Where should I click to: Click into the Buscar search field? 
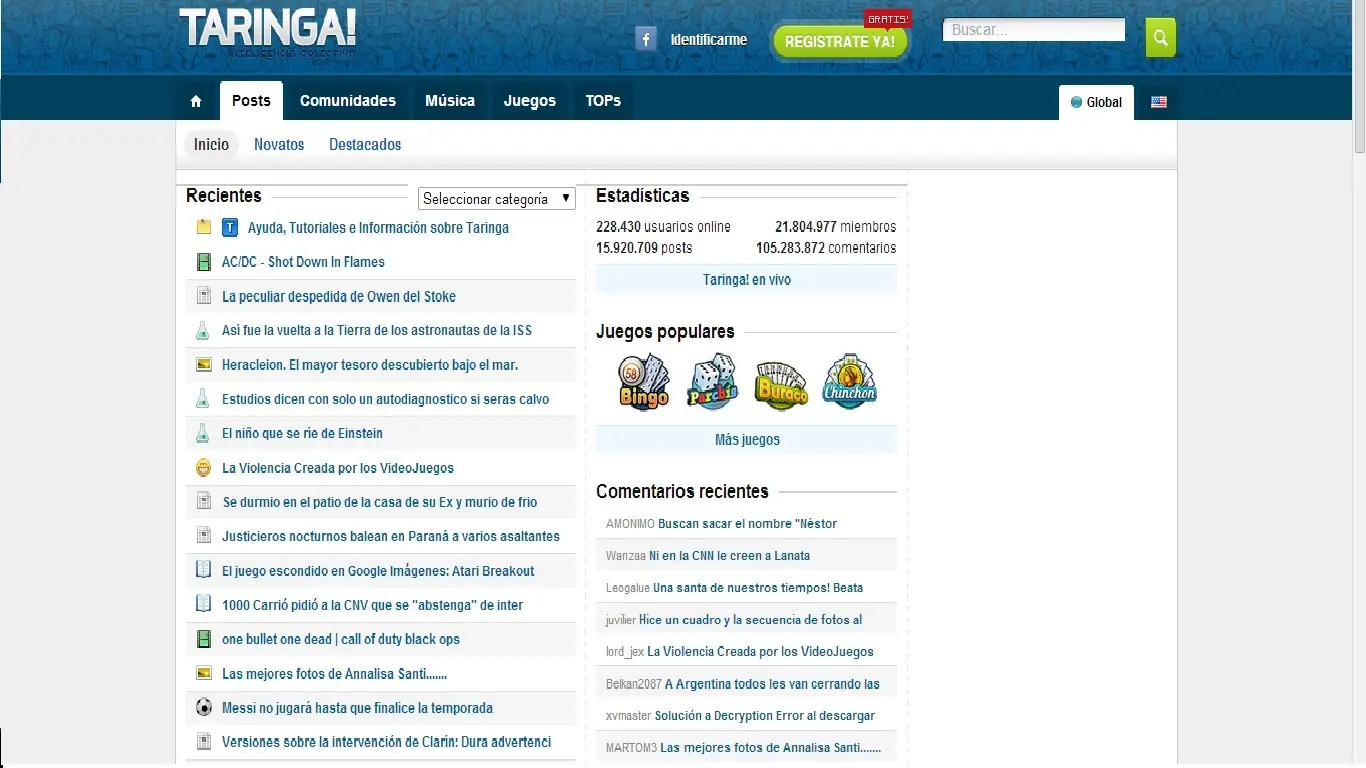pos(1034,30)
